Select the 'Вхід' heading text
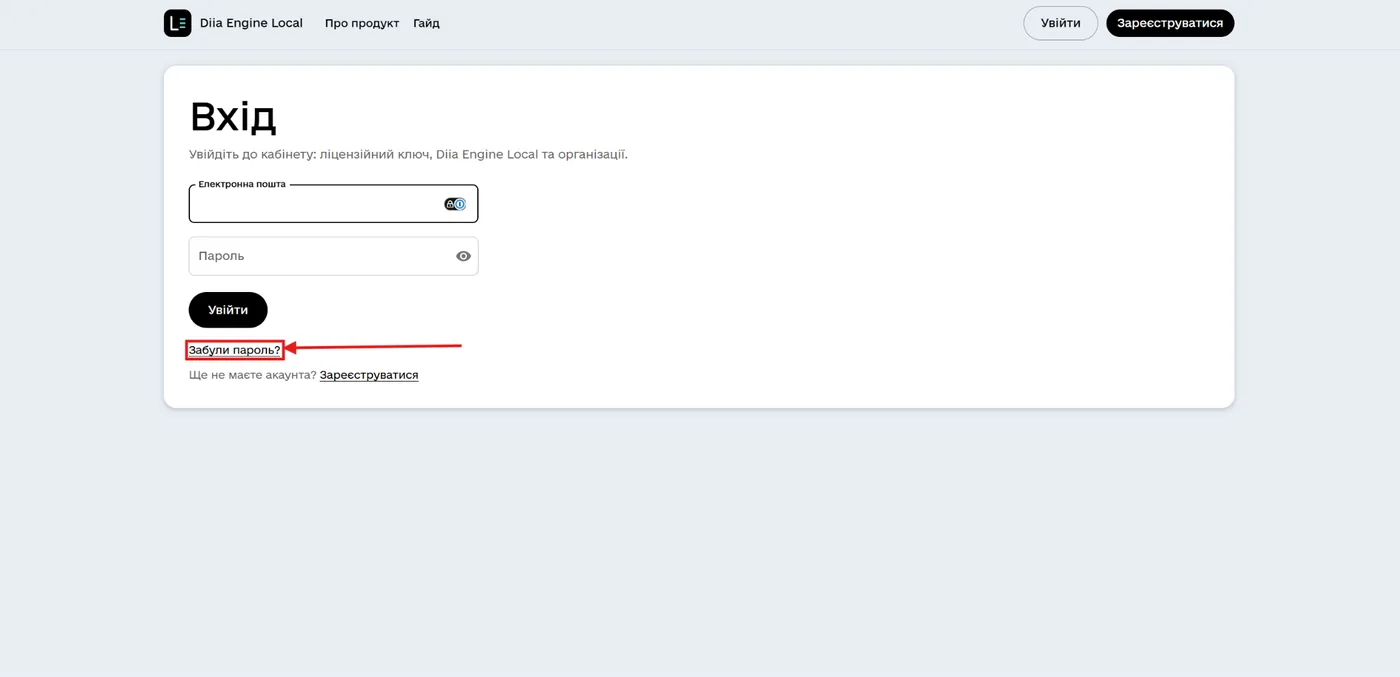Screen dimensions: 1400x677 tap(233, 117)
